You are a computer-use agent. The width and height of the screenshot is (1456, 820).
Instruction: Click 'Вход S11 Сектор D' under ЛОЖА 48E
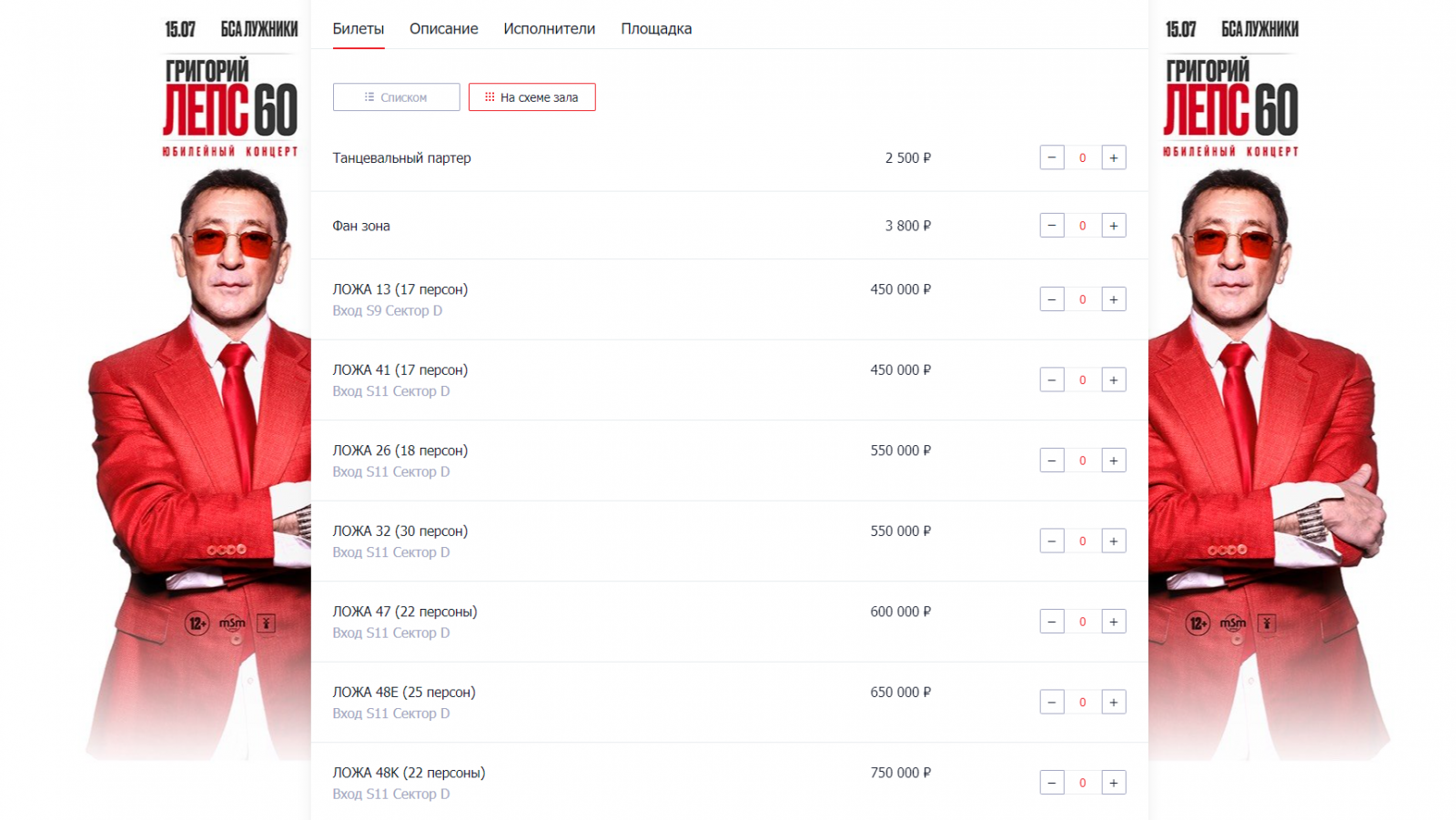pos(391,714)
